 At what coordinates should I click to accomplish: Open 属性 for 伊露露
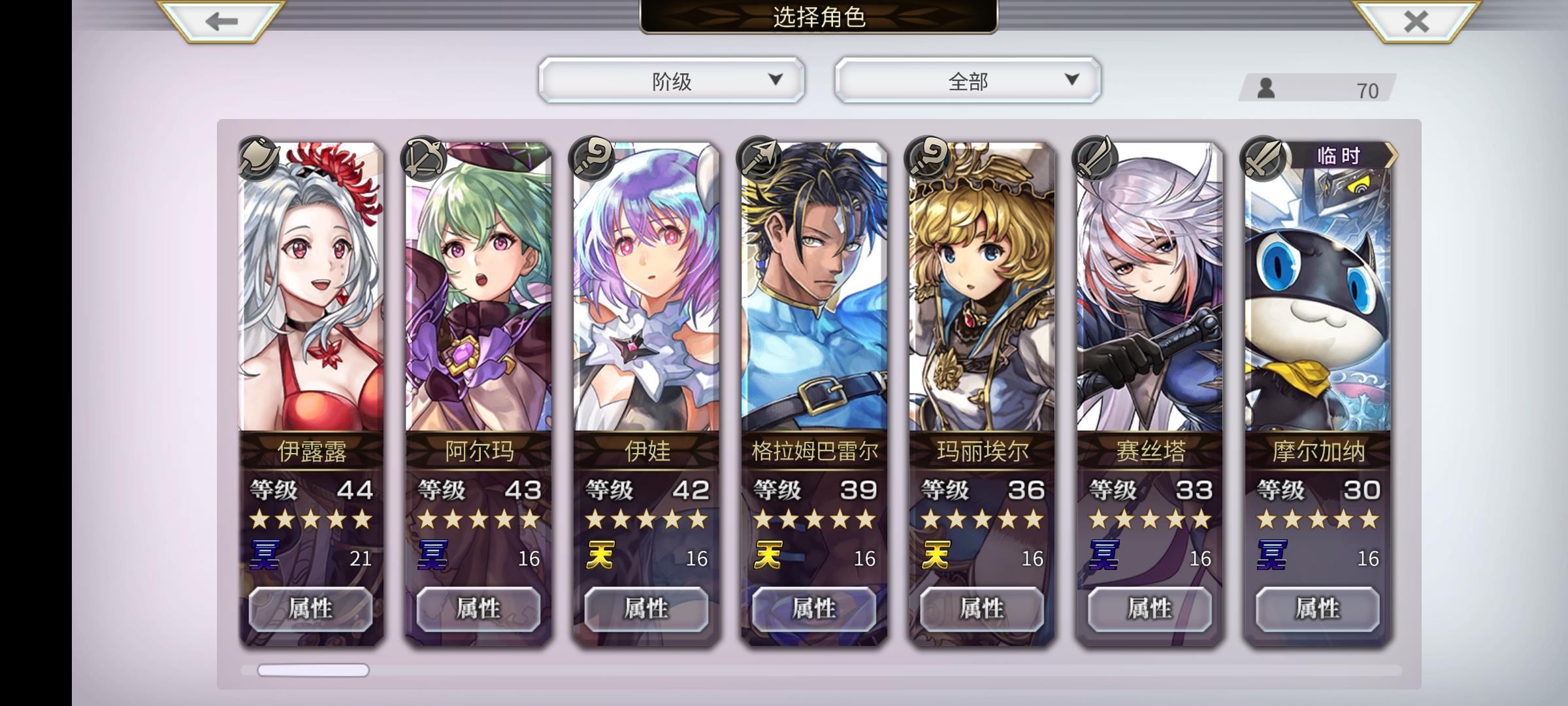click(x=311, y=609)
